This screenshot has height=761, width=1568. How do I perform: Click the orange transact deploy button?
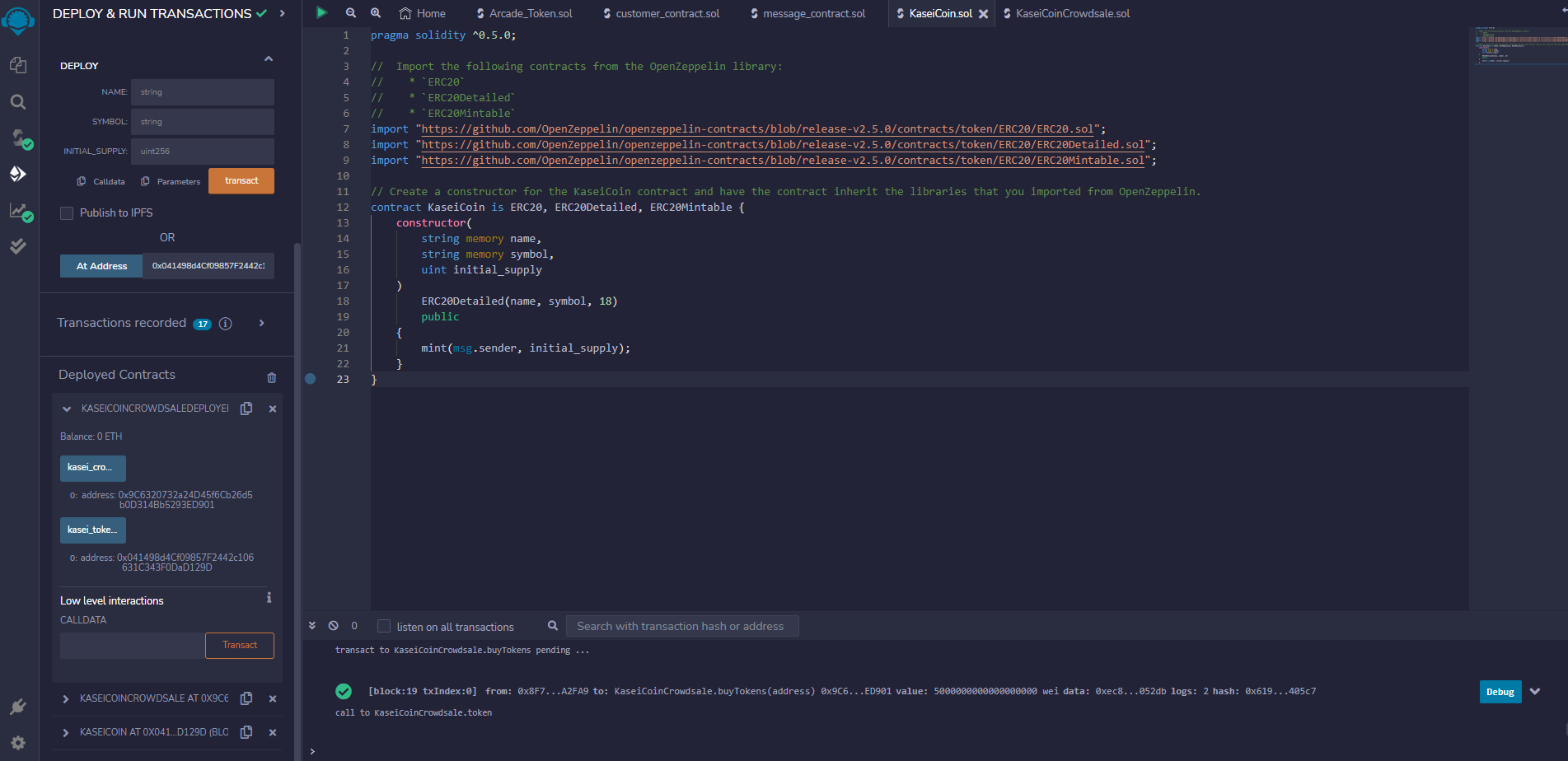(241, 180)
